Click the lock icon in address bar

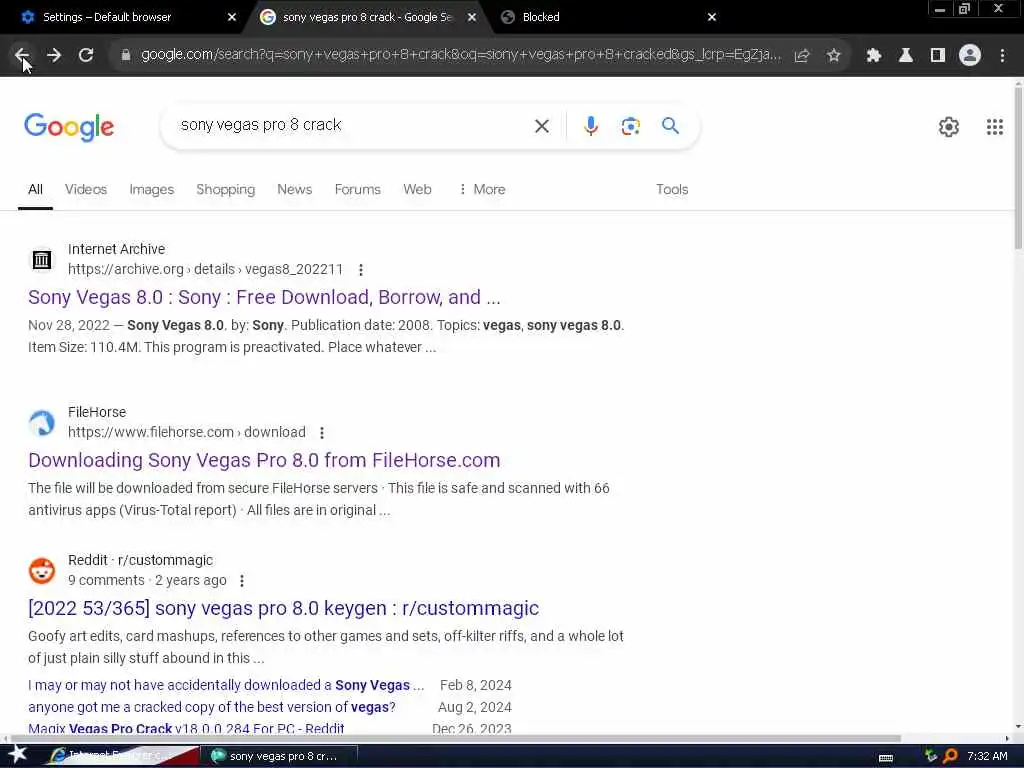tap(125, 56)
